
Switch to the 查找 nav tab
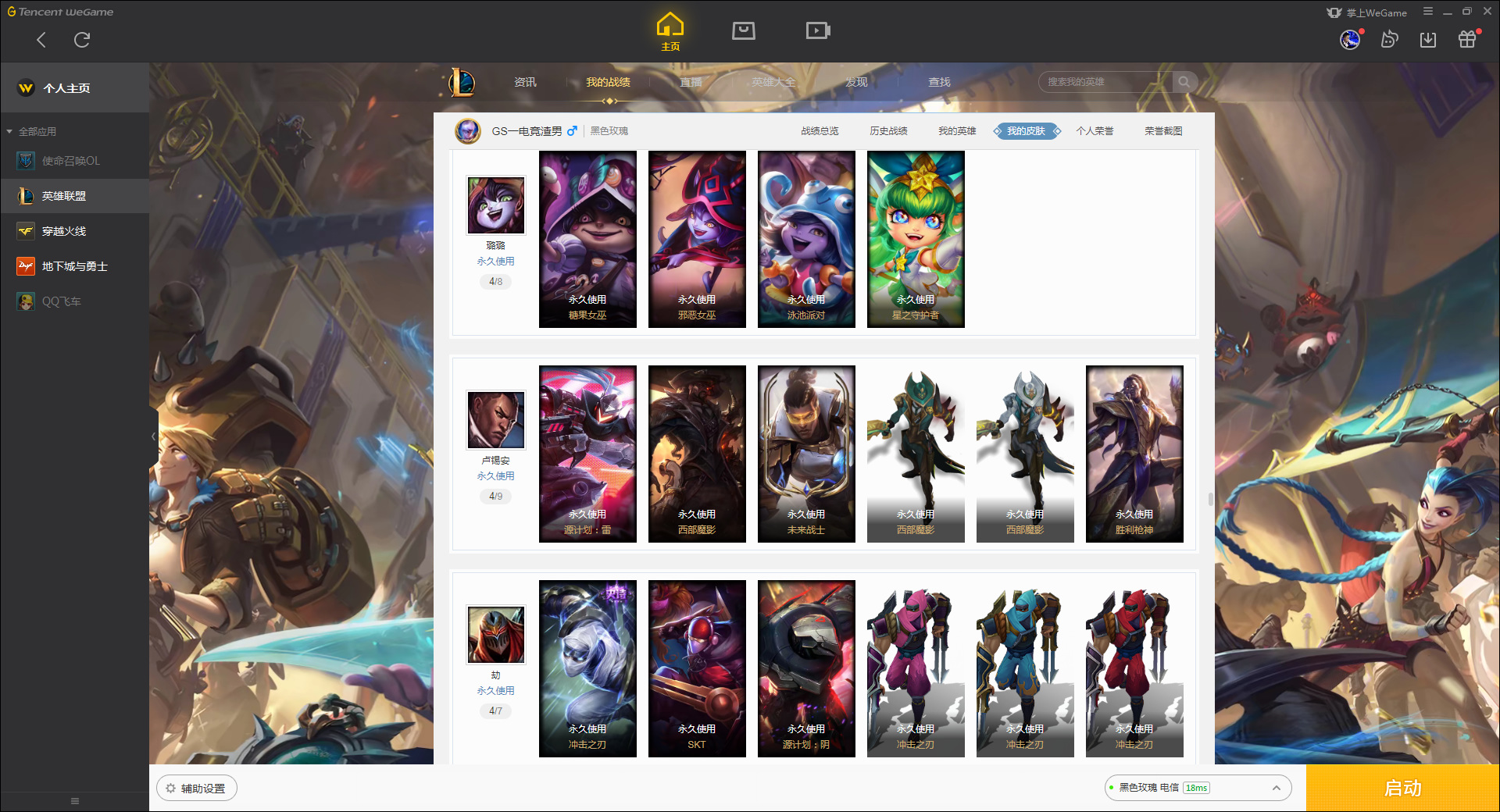[x=939, y=82]
